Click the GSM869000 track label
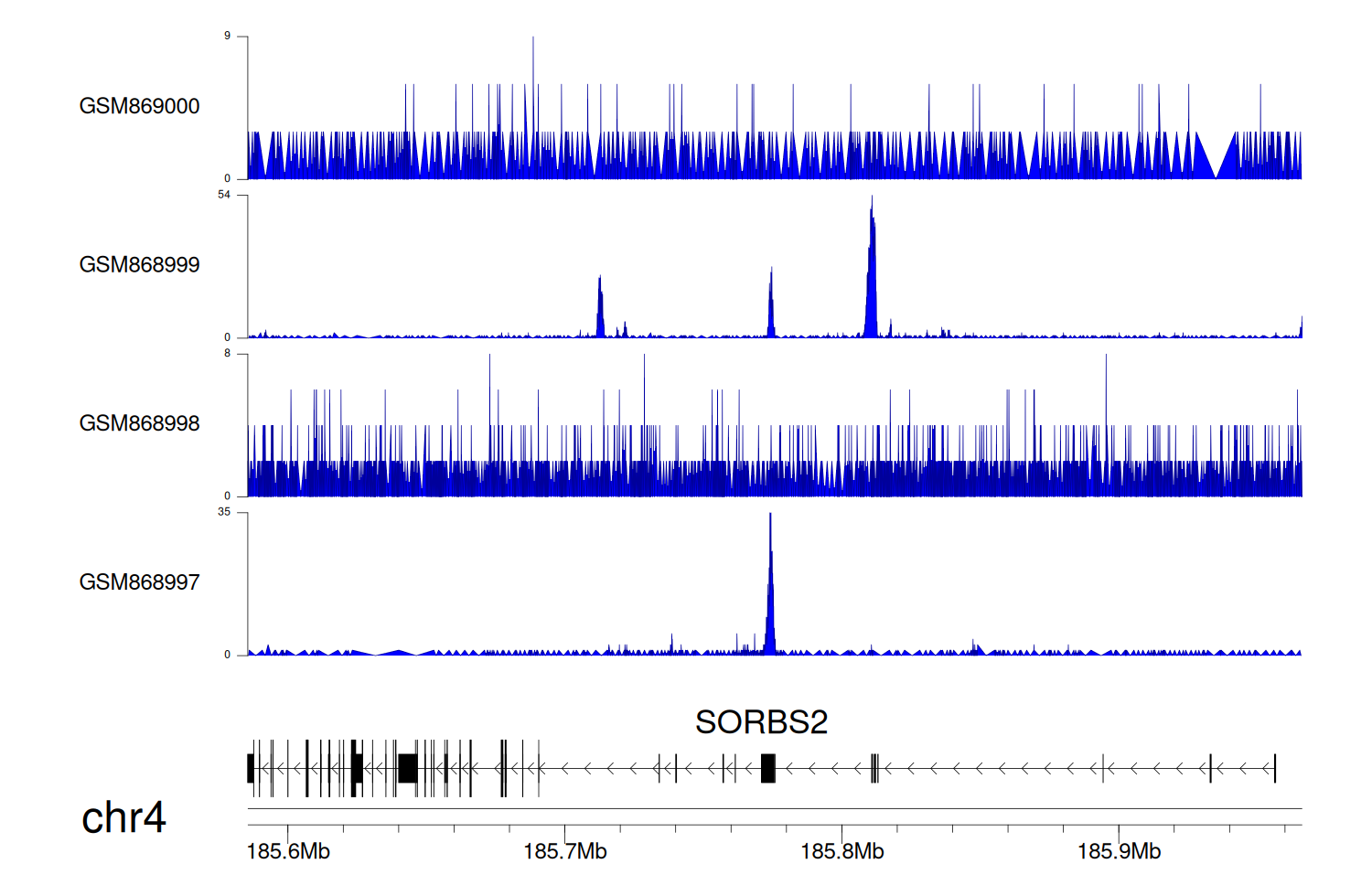 point(139,106)
